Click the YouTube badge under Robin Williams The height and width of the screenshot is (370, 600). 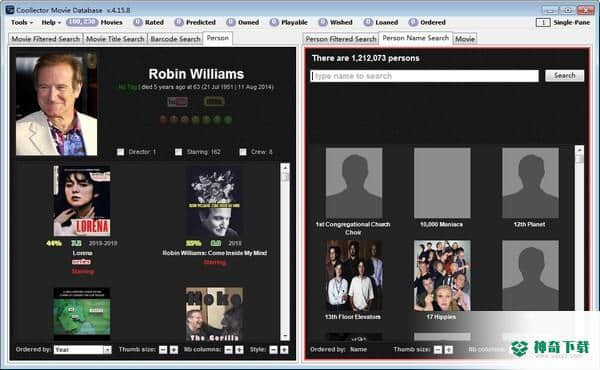(x=178, y=102)
